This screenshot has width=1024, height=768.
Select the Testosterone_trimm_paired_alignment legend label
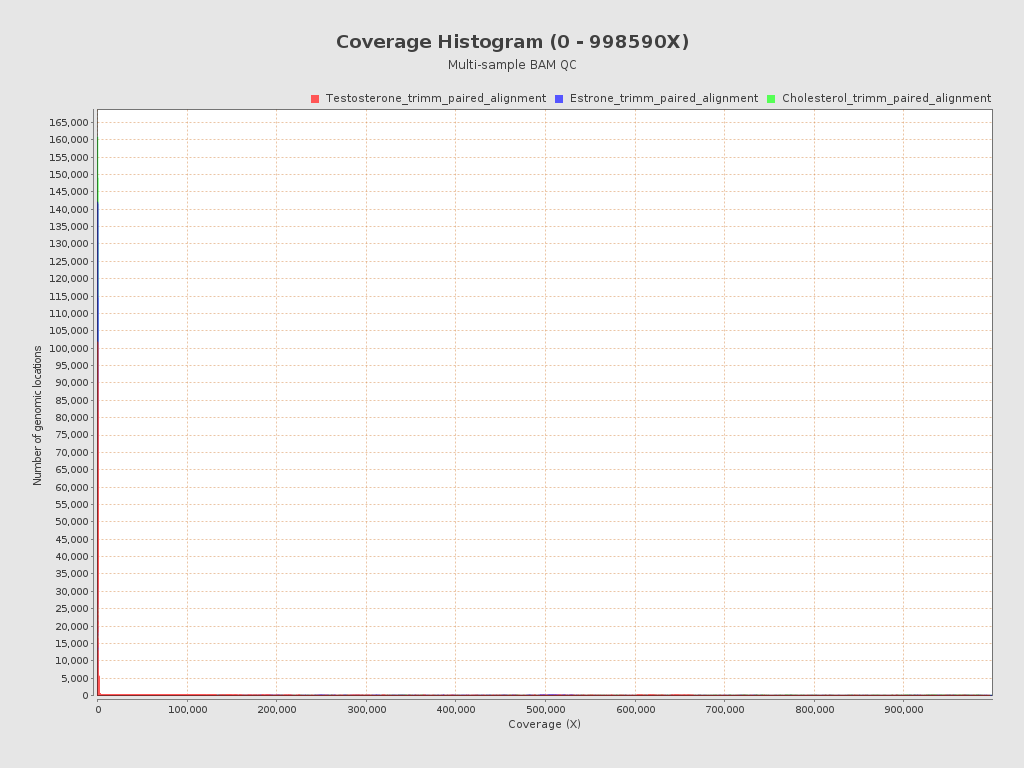(436, 99)
